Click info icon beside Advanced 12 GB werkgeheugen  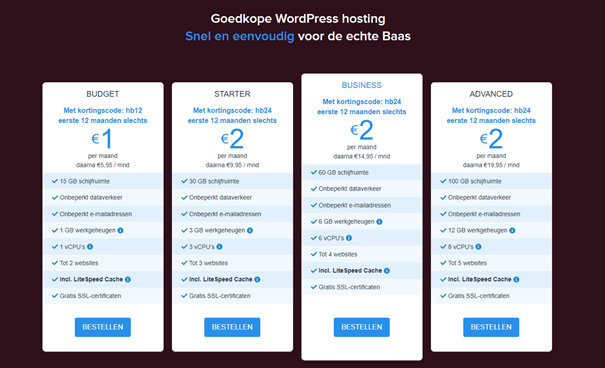(x=512, y=230)
